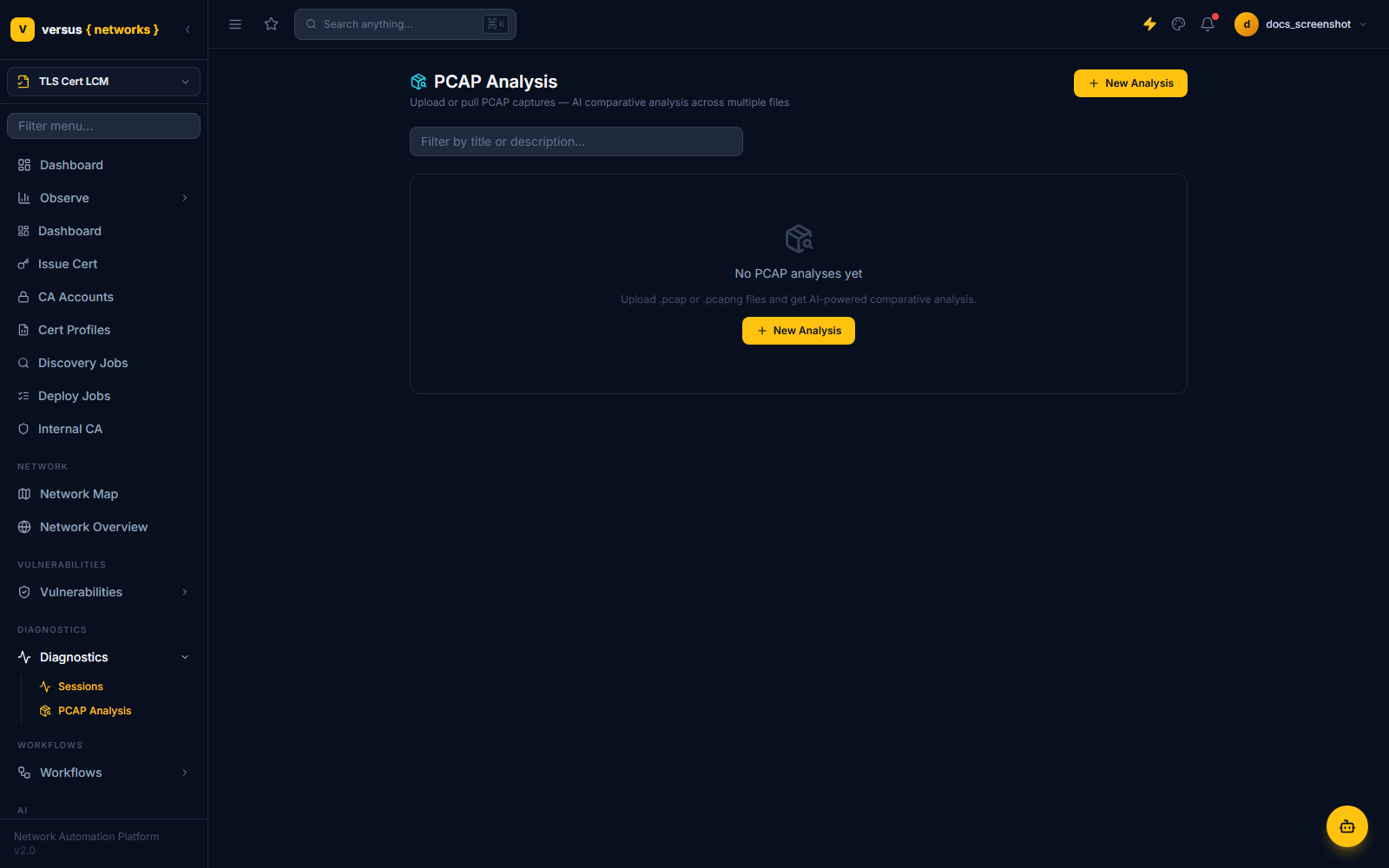
Task: Click the Network Overview globe icon
Action: (x=24, y=527)
